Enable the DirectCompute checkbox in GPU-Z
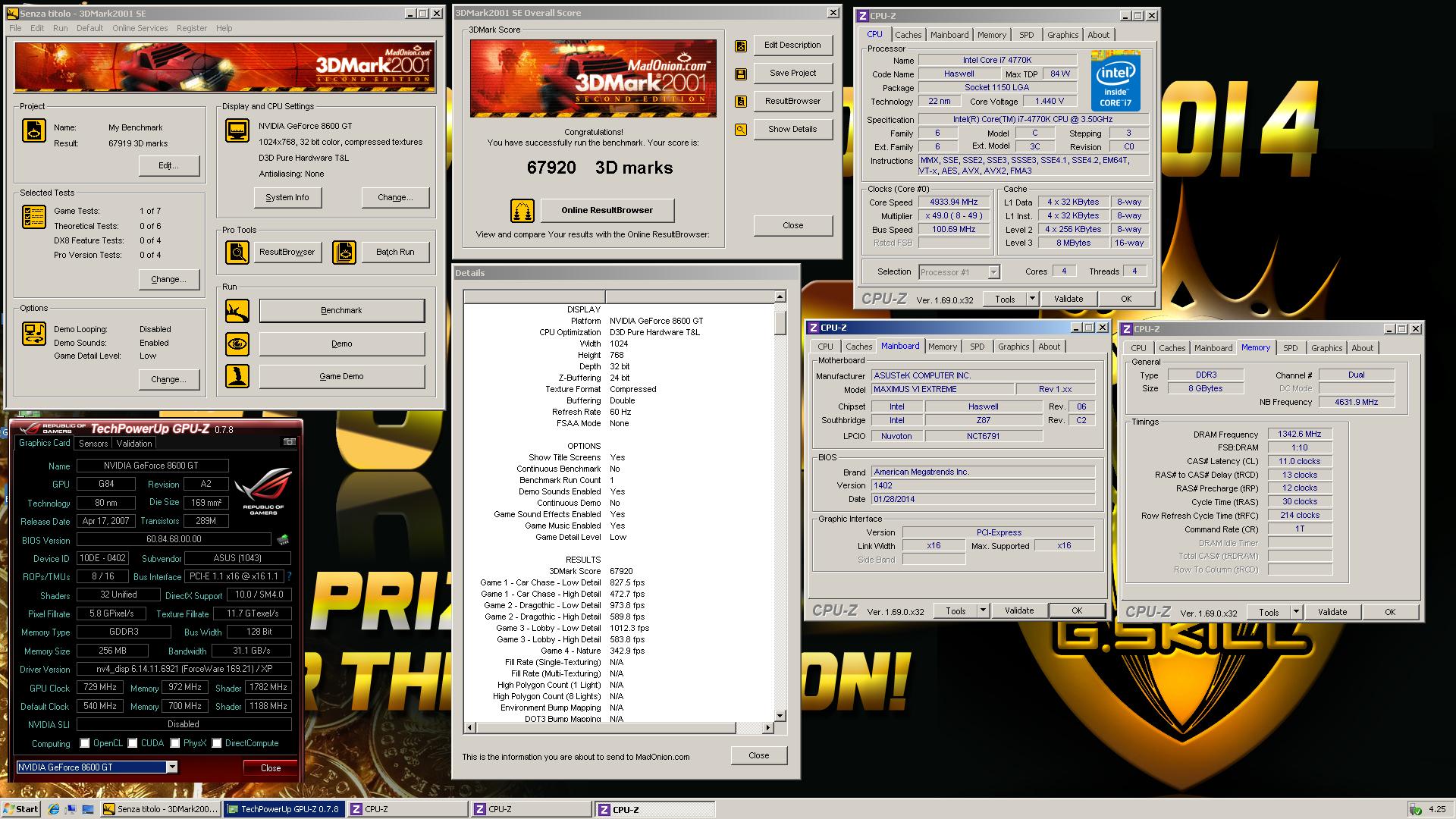Image resolution: width=1456 pixels, height=819 pixels. pos(217,743)
